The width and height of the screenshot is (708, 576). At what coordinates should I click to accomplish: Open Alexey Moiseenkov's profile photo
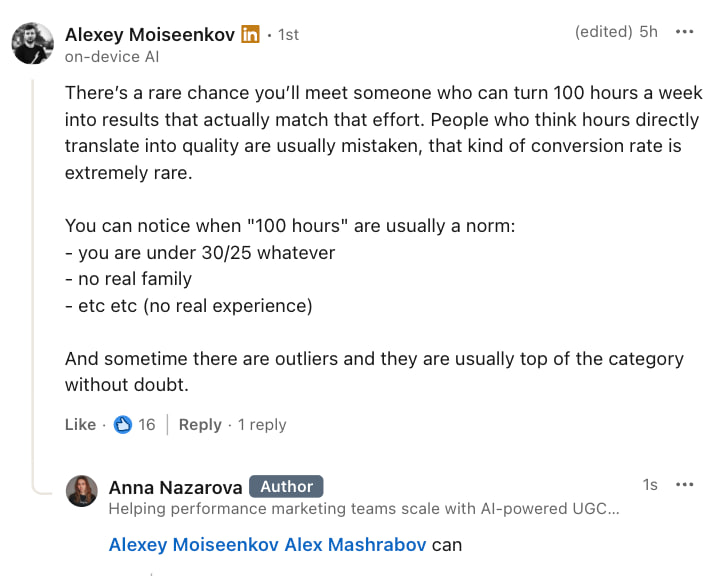coord(32,43)
